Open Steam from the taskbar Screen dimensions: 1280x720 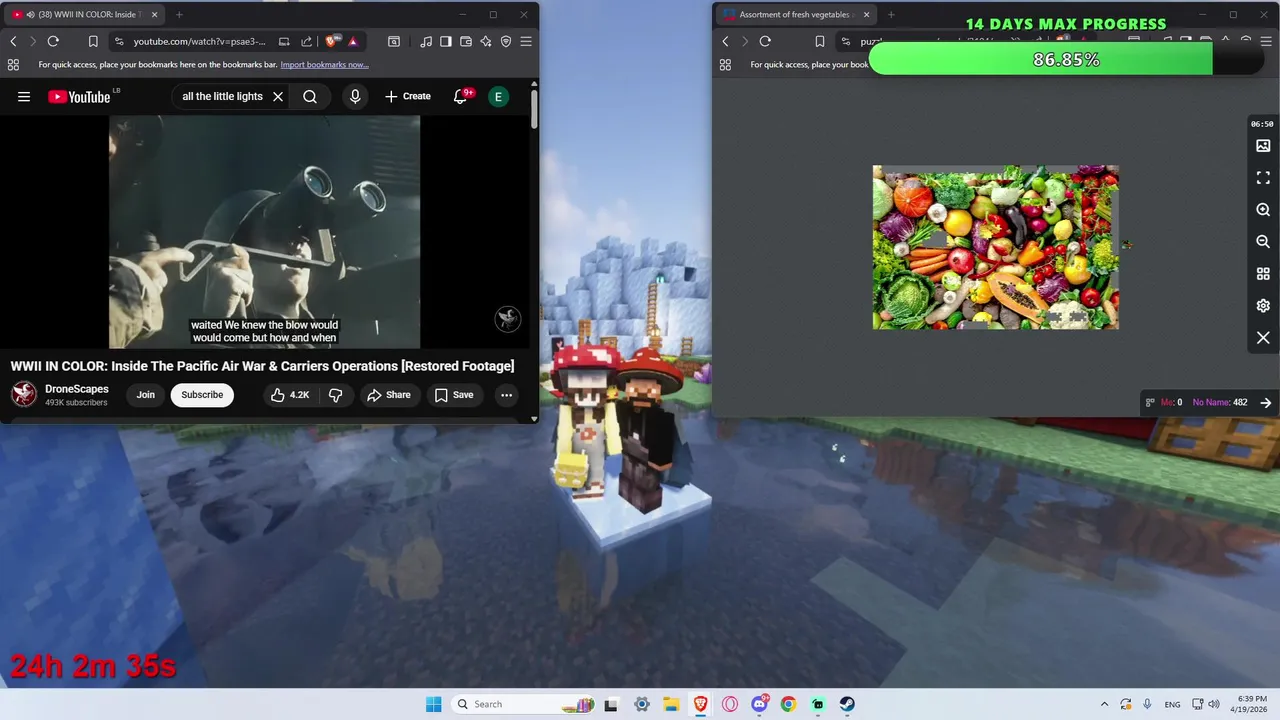[x=847, y=704]
